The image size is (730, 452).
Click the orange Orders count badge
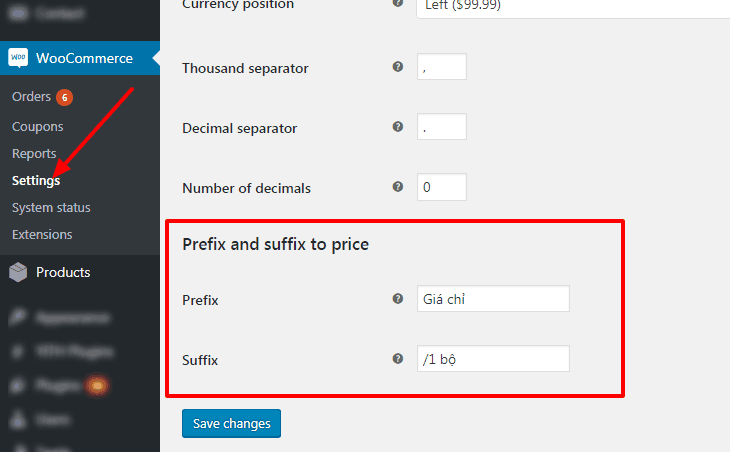point(65,97)
